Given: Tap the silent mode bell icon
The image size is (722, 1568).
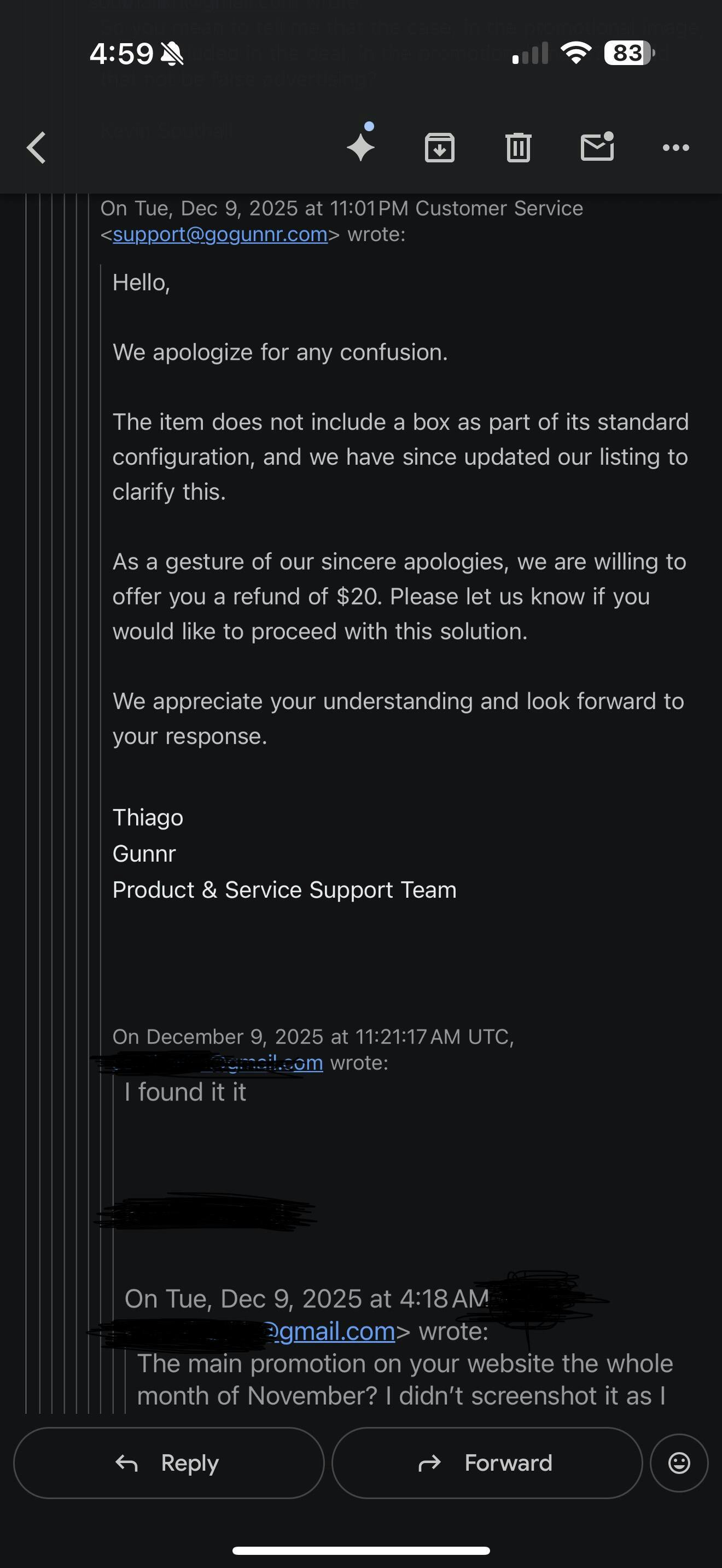Looking at the screenshot, I should (172, 55).
